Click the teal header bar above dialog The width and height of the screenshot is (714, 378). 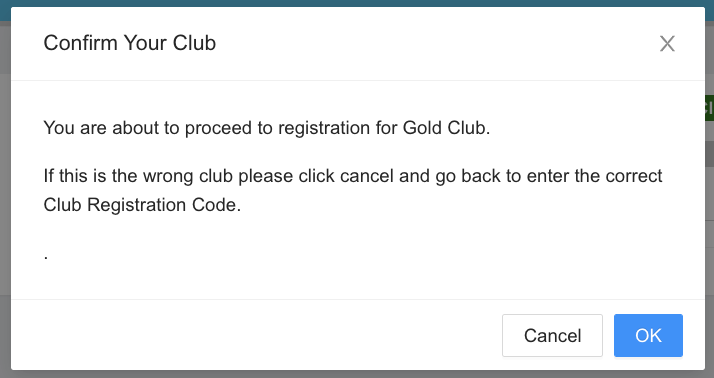click(x=357, y=3)
